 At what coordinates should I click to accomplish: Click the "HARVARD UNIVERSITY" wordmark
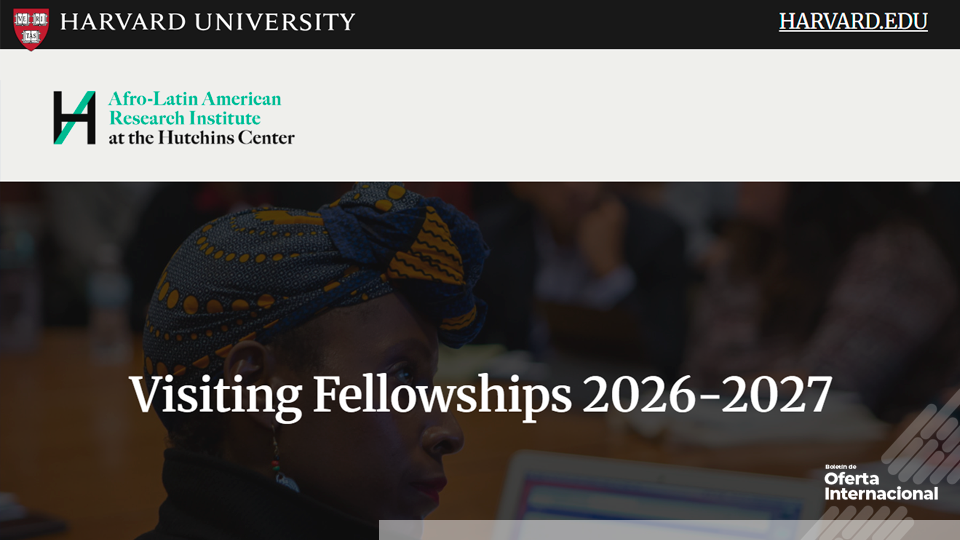(207, 22)
